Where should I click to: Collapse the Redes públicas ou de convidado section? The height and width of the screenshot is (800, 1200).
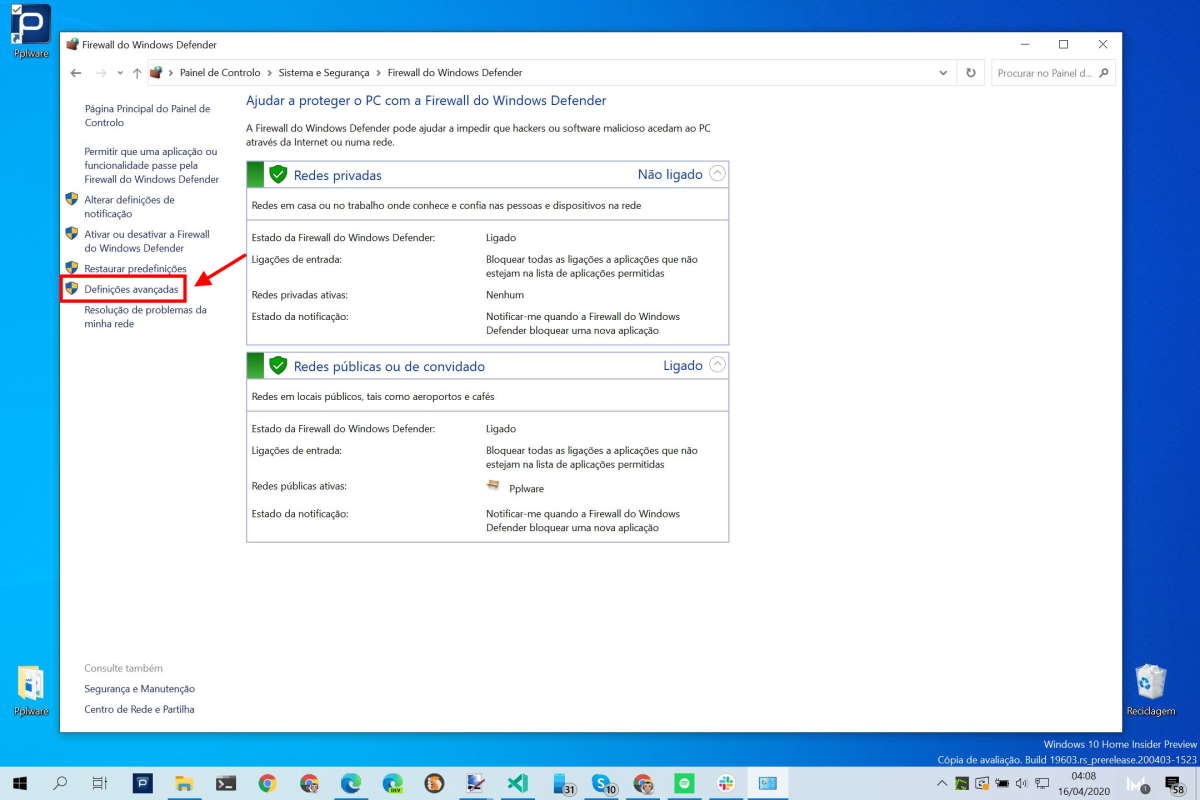pyautogui.click(x=716, y=365)
